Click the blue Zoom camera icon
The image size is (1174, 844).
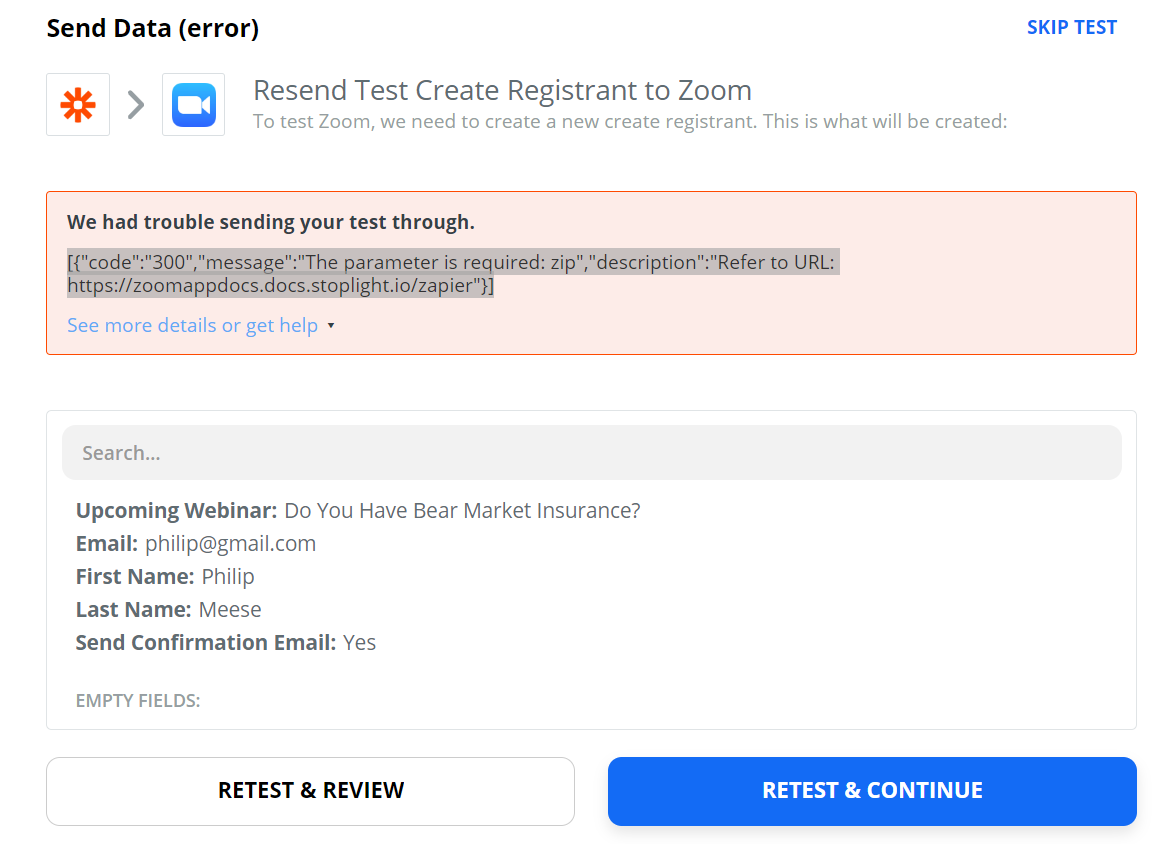click(x=193, y=105)
